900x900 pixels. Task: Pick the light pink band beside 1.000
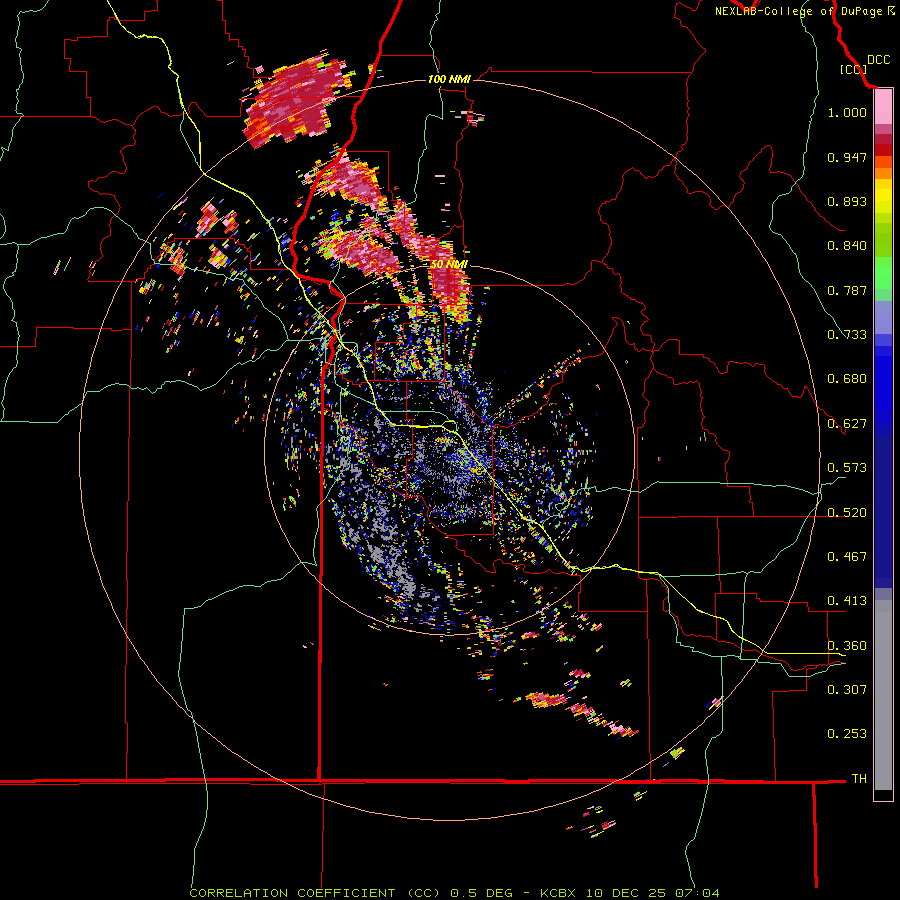click(883, 107)
